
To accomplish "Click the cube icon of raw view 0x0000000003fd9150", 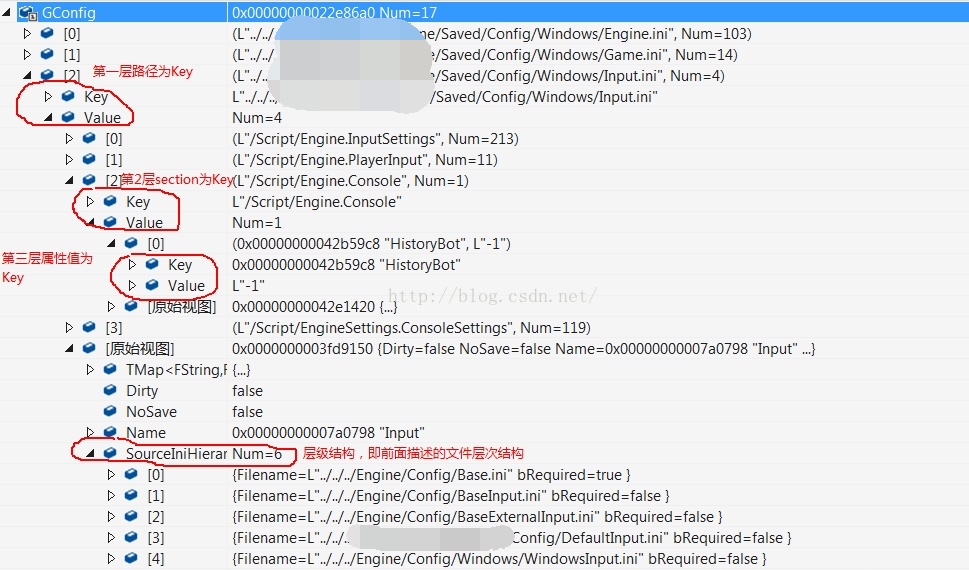I will [90, 348].
